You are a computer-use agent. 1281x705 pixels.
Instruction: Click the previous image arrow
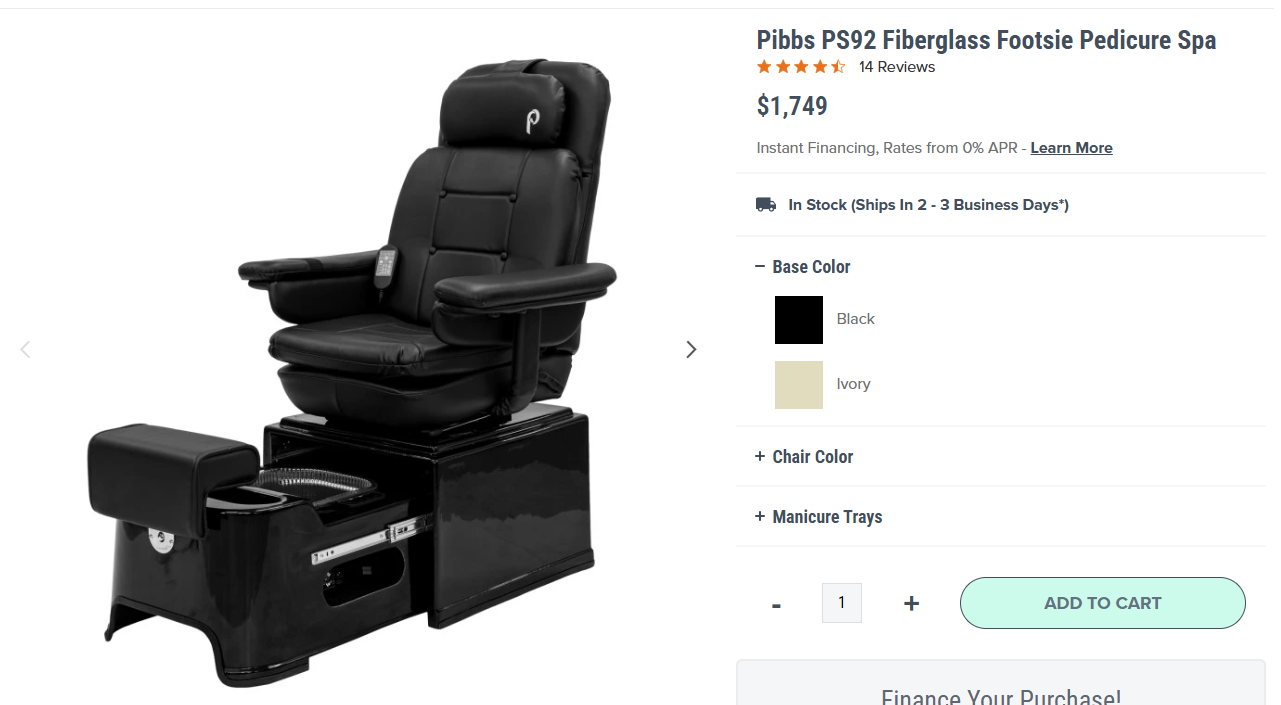pos(25,349)
